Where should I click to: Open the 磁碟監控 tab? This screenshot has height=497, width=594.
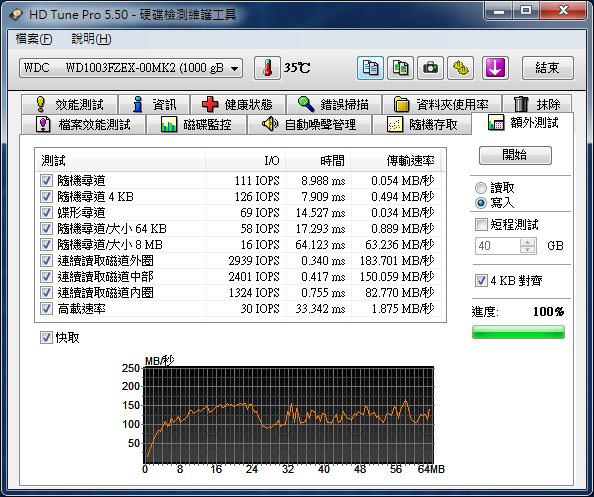coord(197,125)
